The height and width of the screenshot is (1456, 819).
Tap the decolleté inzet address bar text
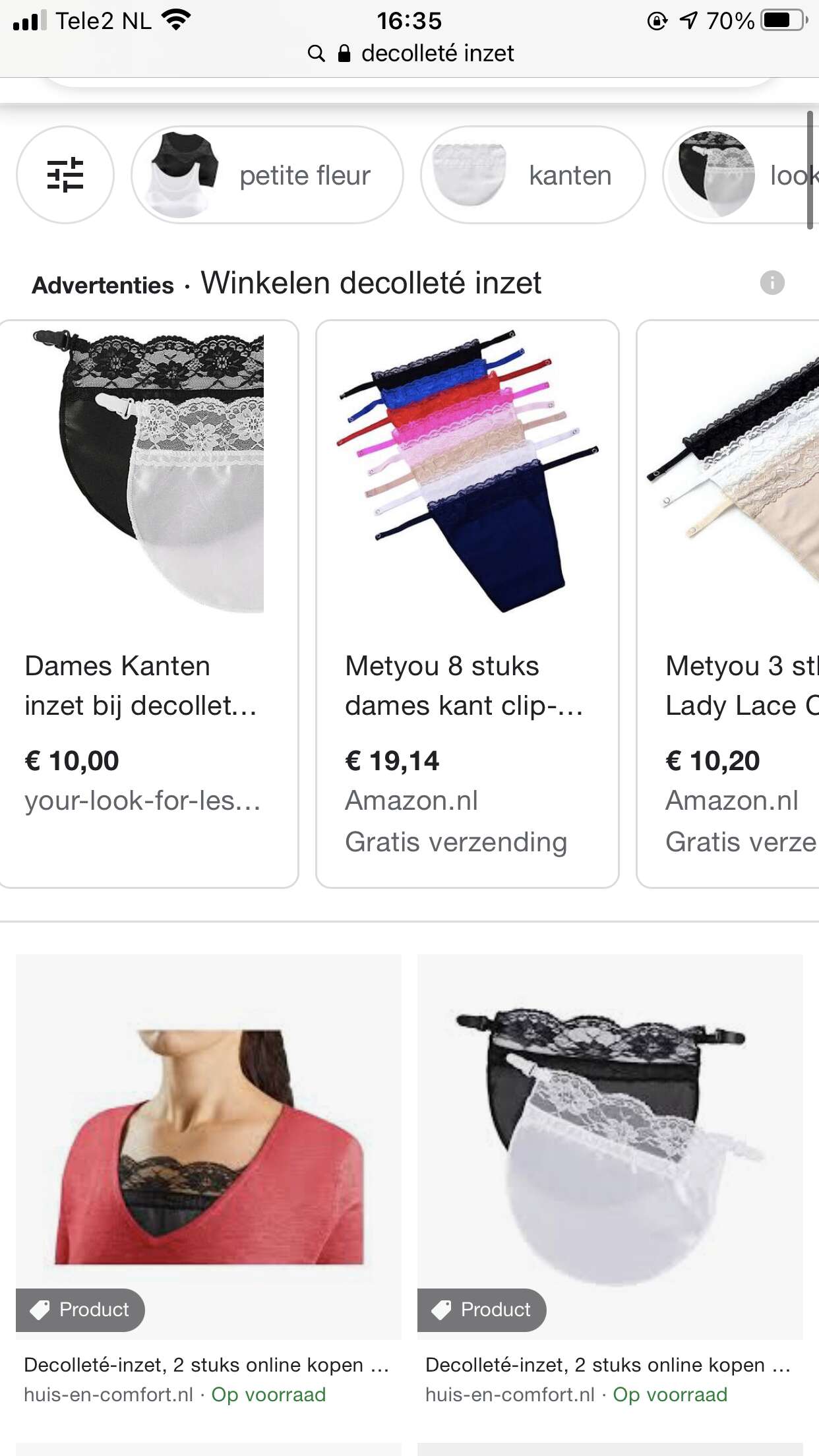click(x=437, y=53)
